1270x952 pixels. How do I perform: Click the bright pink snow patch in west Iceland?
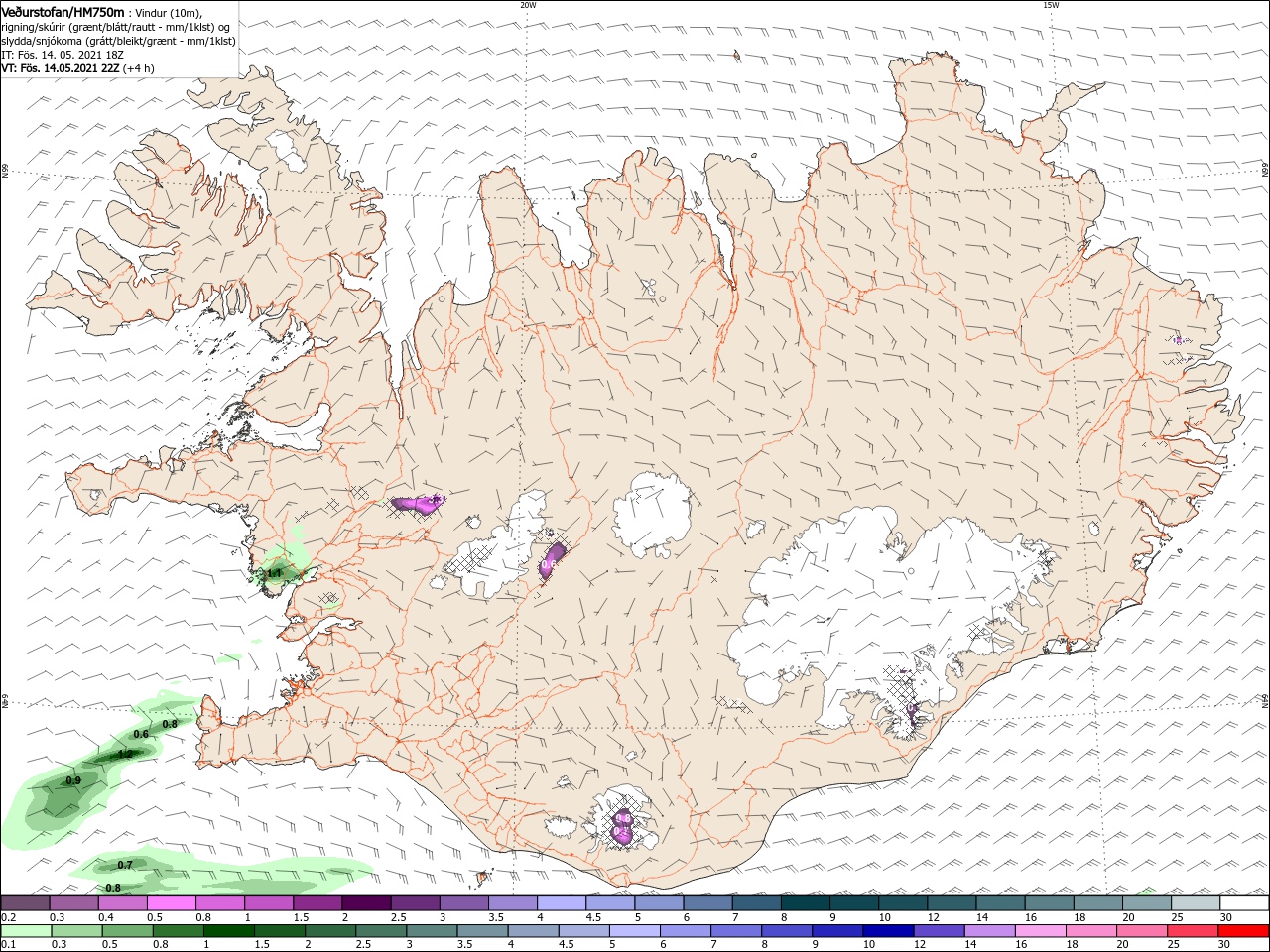[417, 505]
